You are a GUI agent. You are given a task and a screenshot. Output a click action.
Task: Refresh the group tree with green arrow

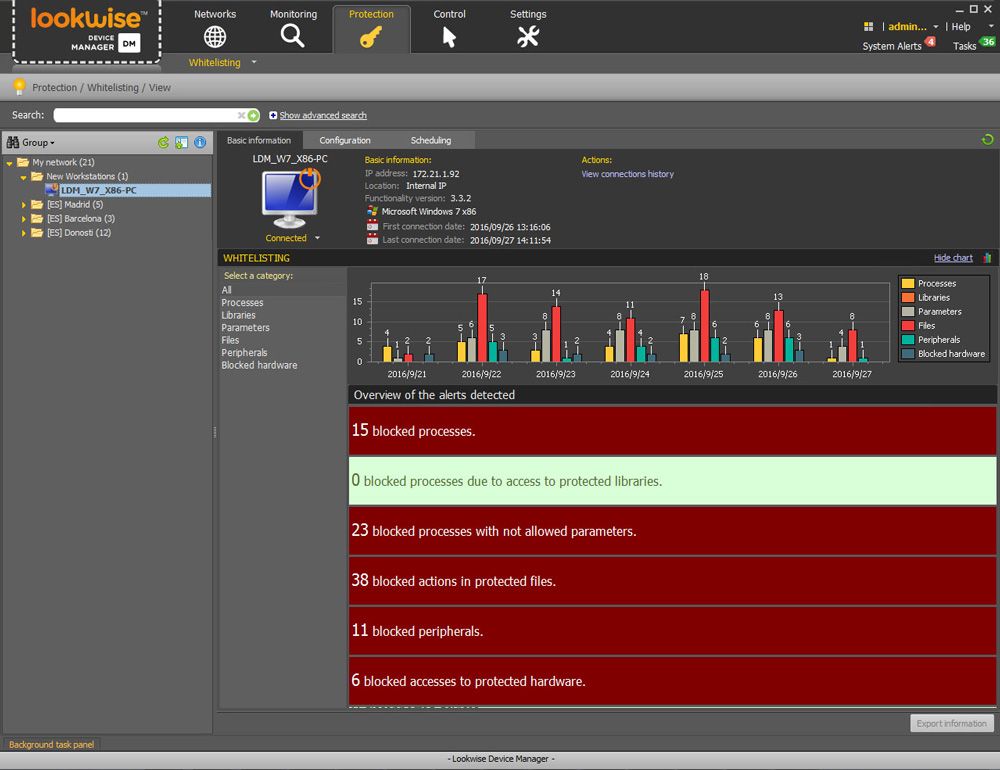tap(163, 143)
